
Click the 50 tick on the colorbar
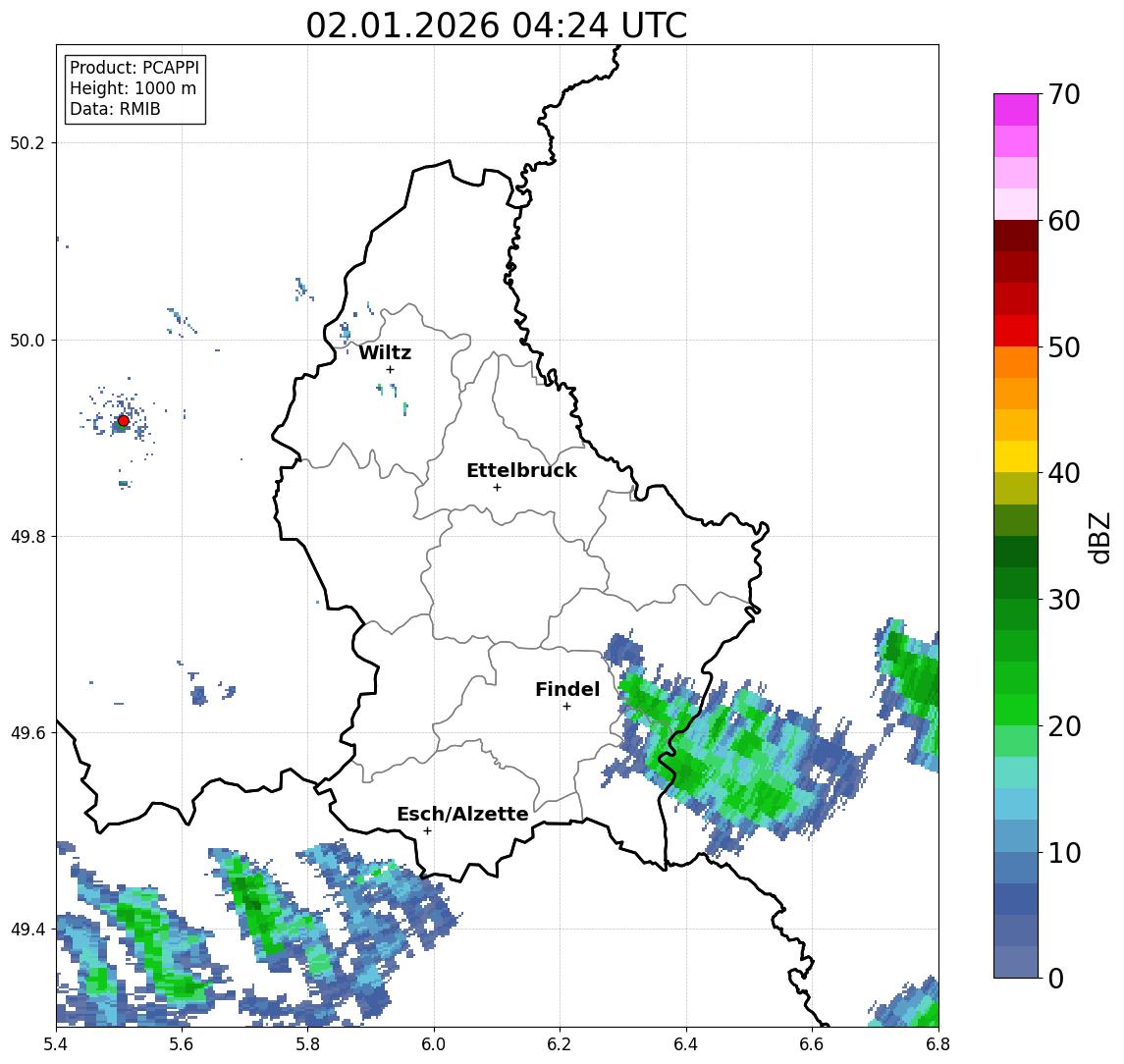pyautogui.click(x=1064, y=347)
